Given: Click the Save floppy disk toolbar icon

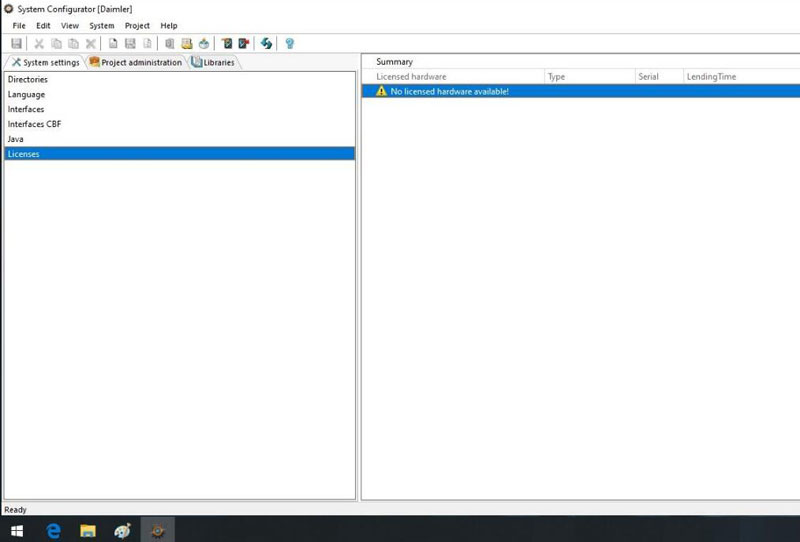Looking at the screenshot, I should pos(16,43).
